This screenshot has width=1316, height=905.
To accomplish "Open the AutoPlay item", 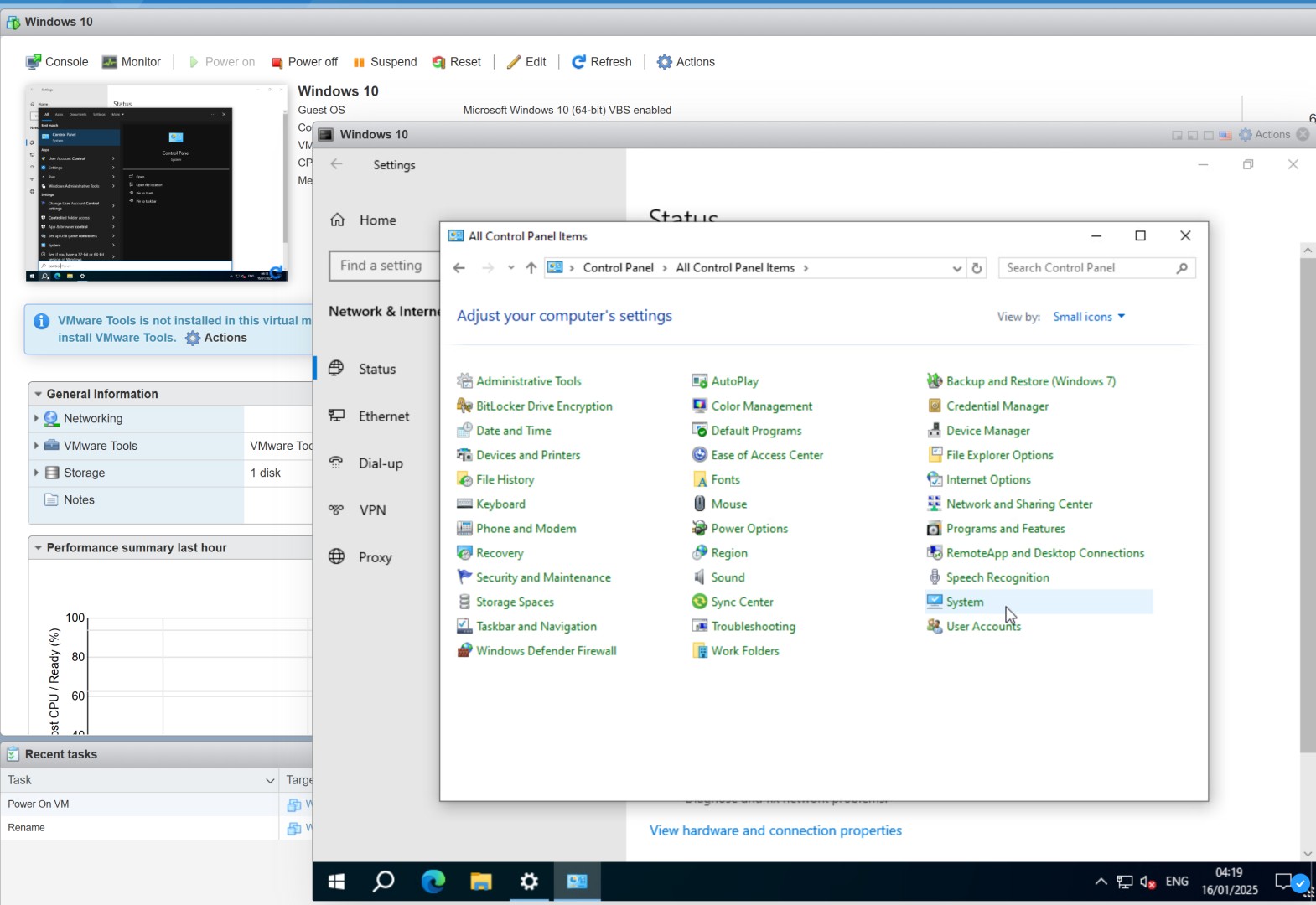I will (725, 381).
